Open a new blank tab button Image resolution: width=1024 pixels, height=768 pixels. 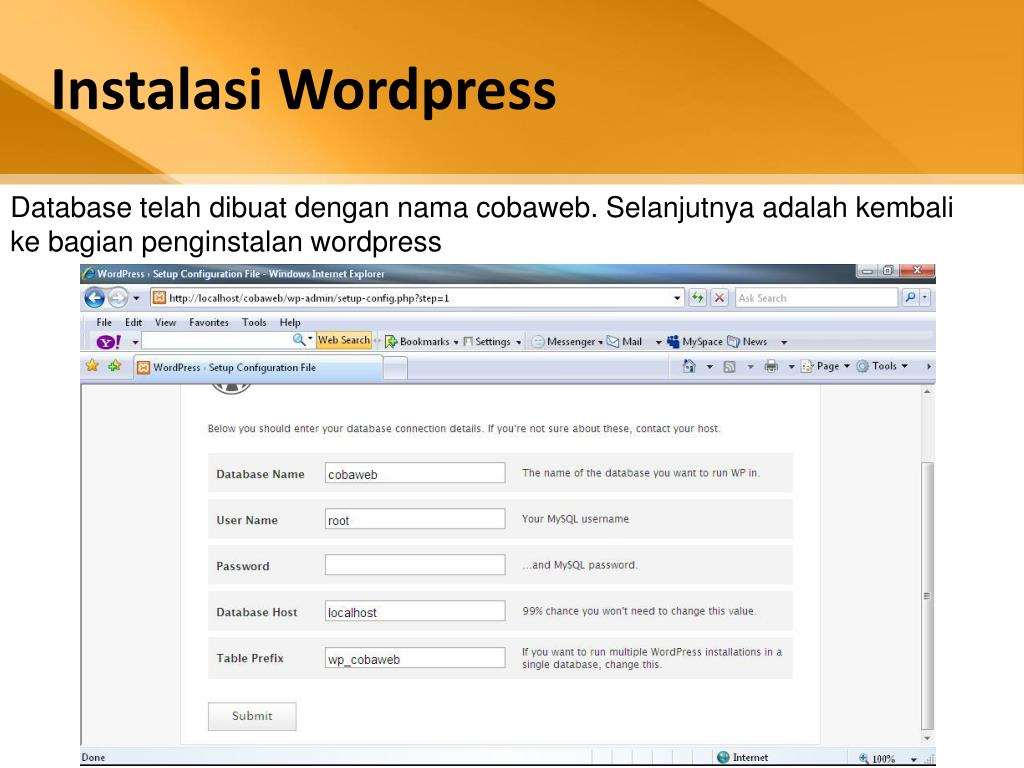[395, 368]
